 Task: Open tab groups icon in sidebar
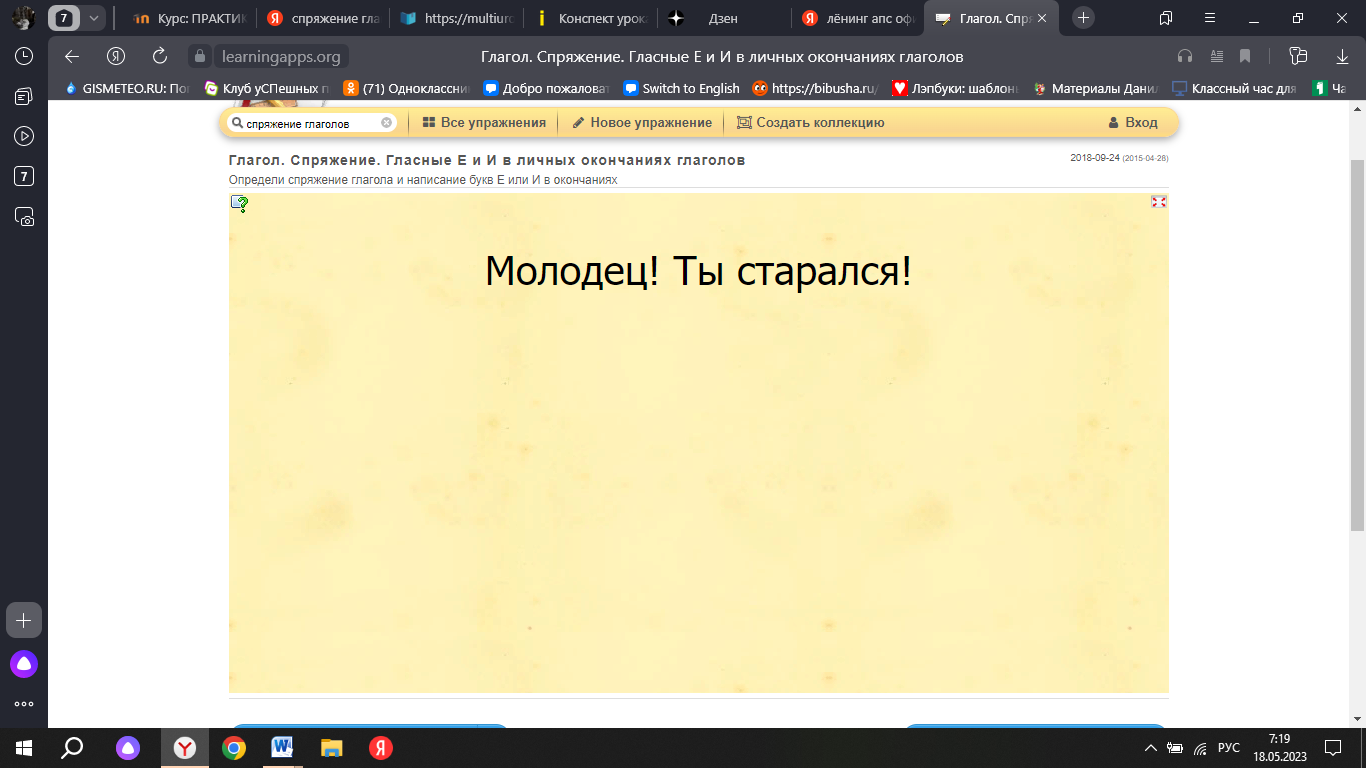24,96
